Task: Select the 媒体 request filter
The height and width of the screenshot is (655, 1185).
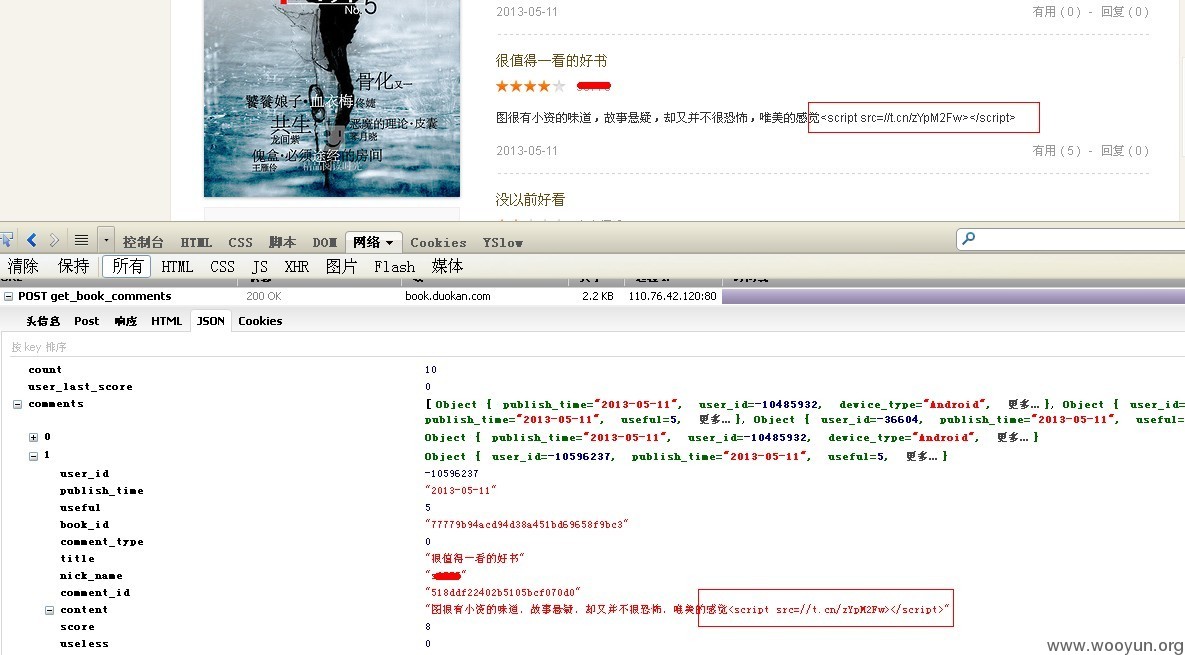Action: click(447, 266)
